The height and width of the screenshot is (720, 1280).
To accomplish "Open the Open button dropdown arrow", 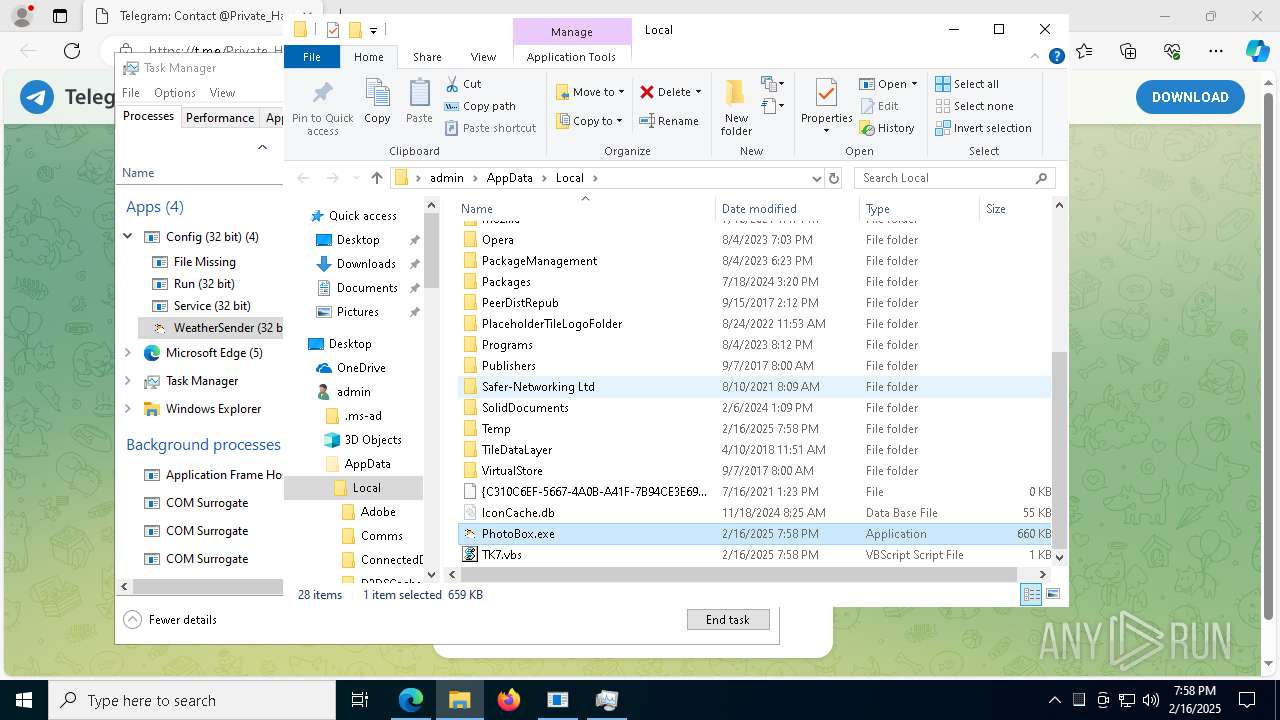I will tap(913, 84).
